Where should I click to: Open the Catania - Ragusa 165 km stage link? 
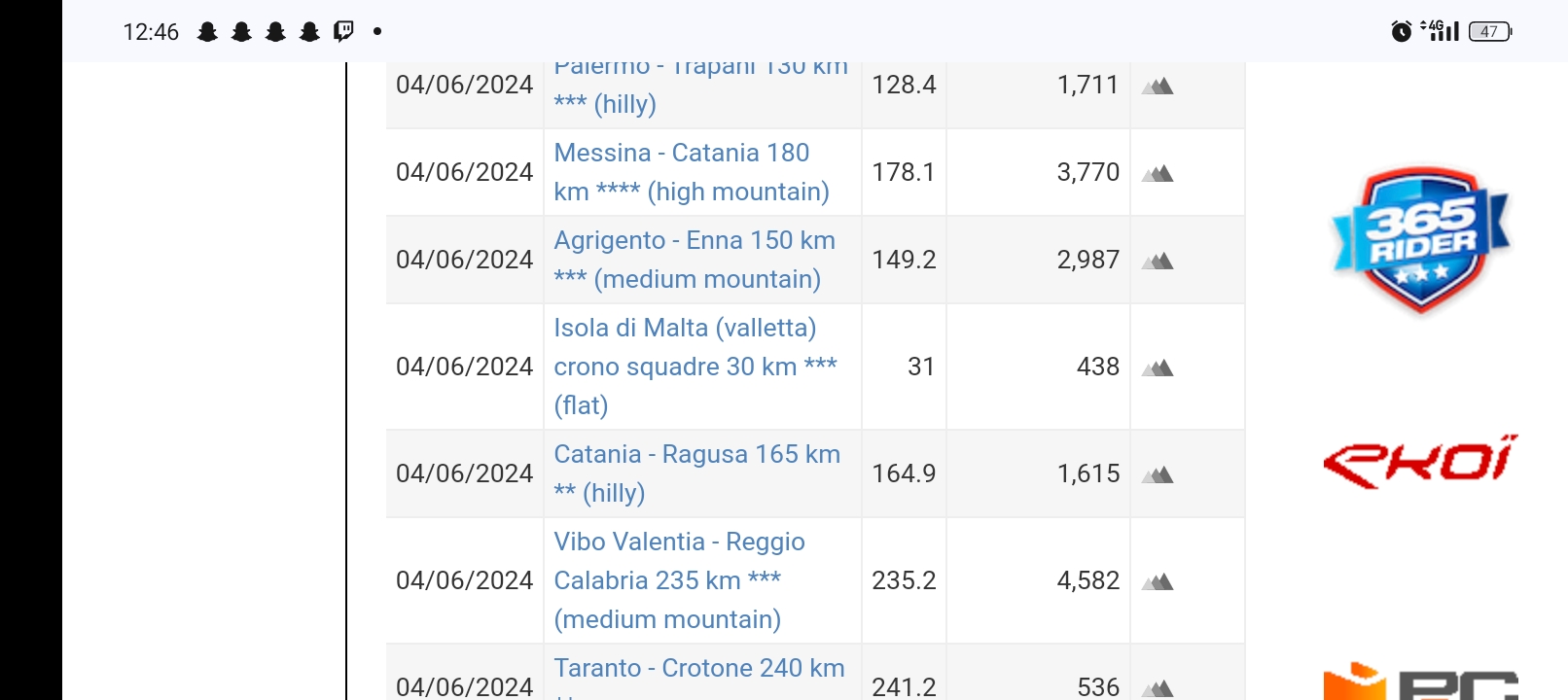click(x=696, y=473)
